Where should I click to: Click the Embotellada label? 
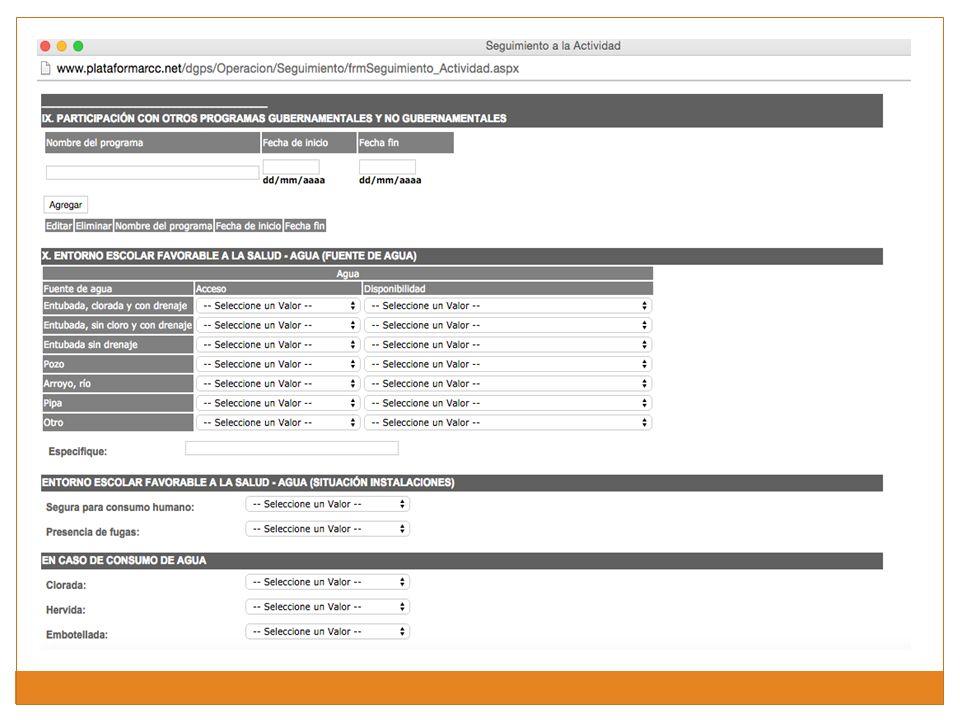click(x=77, y=635)
